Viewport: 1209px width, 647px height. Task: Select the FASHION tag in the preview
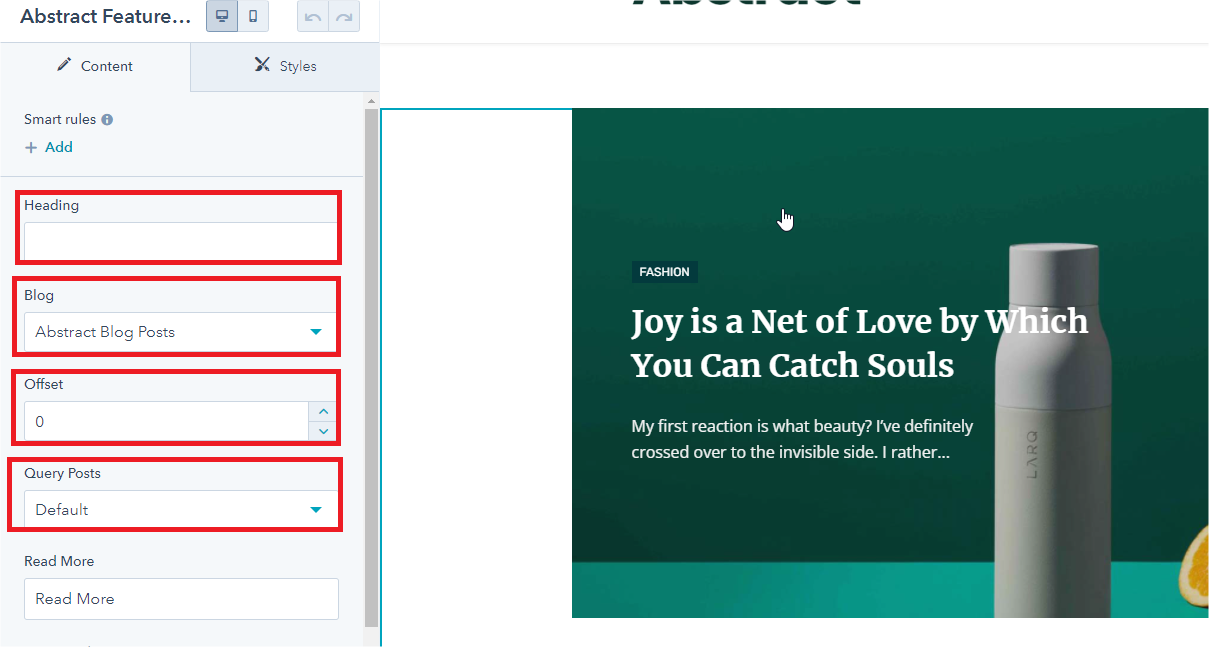pyautogui.click(x=665, y=272)
